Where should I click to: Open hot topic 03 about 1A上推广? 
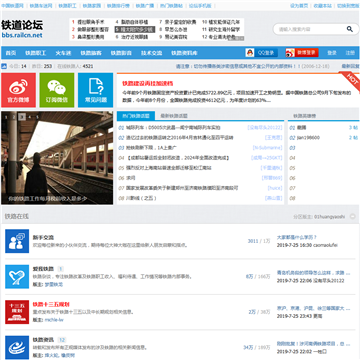(151, 148)
